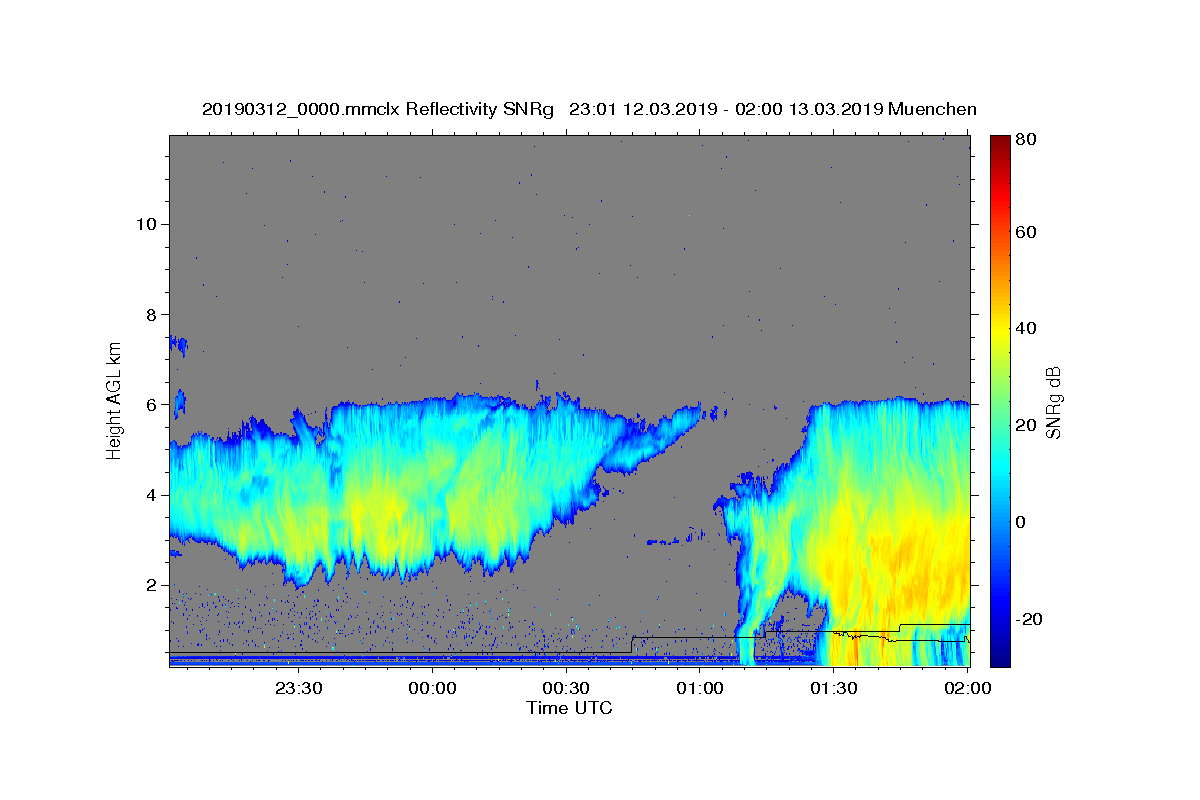Click the colorbar value '-20'
The image size is (1200, 800).
[1030, 619]
